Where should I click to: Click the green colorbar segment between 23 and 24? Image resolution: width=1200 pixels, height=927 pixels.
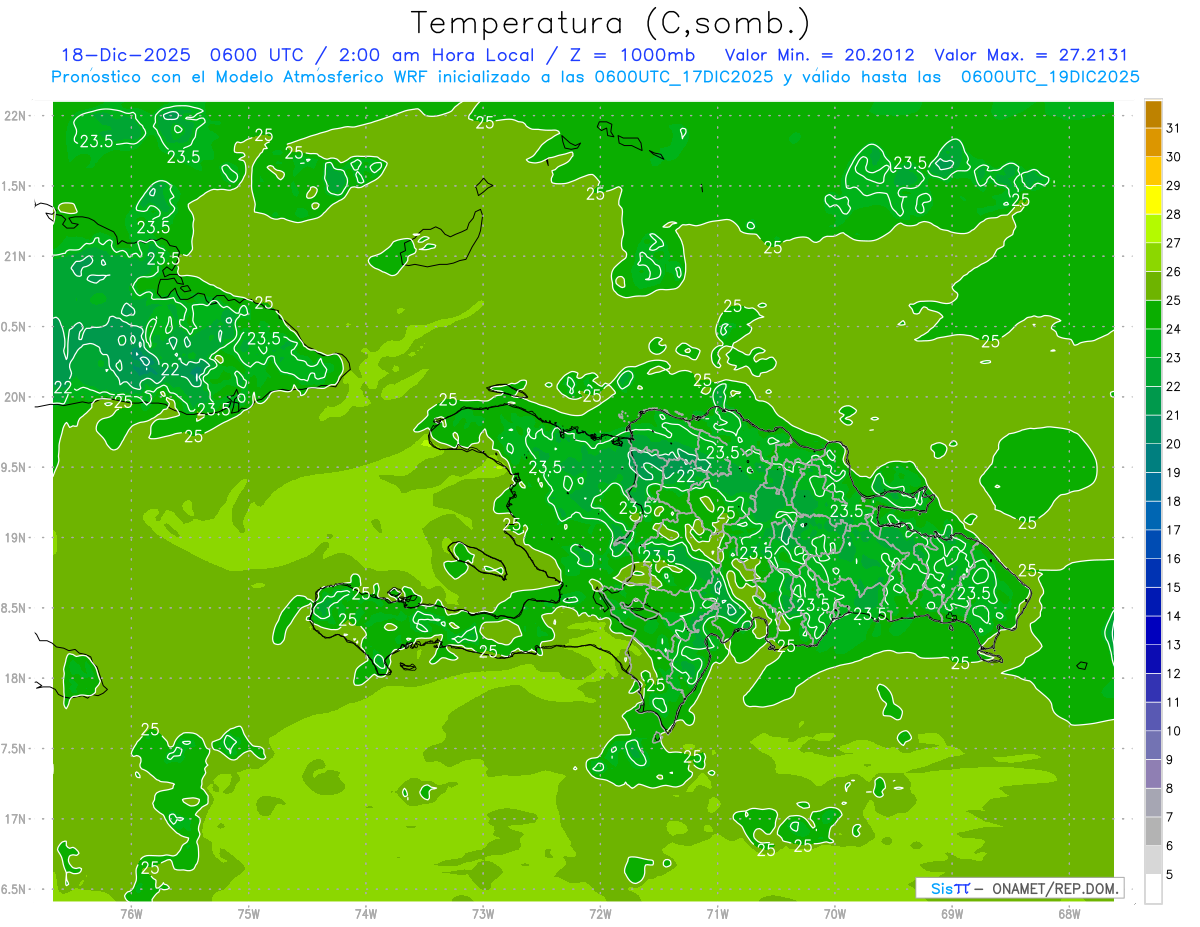tap(1153, 344)
